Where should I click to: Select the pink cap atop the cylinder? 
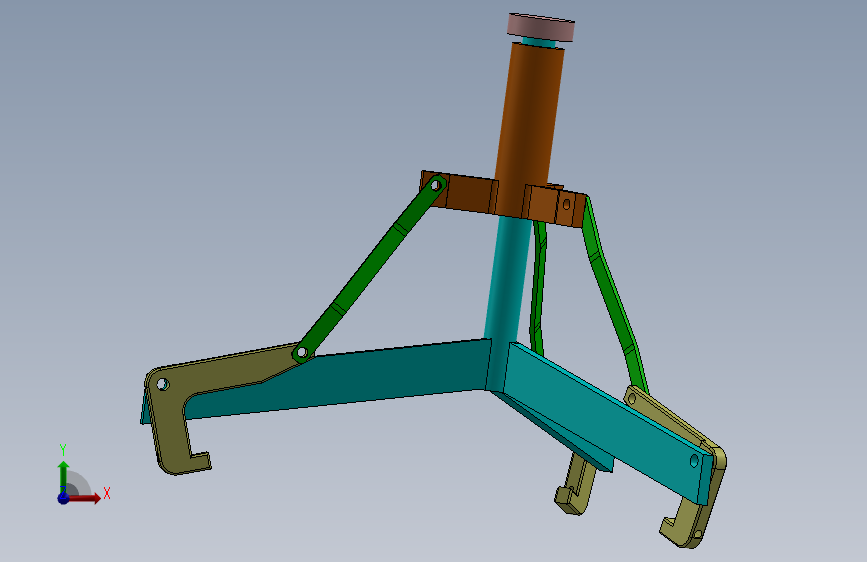coord(541,27)
